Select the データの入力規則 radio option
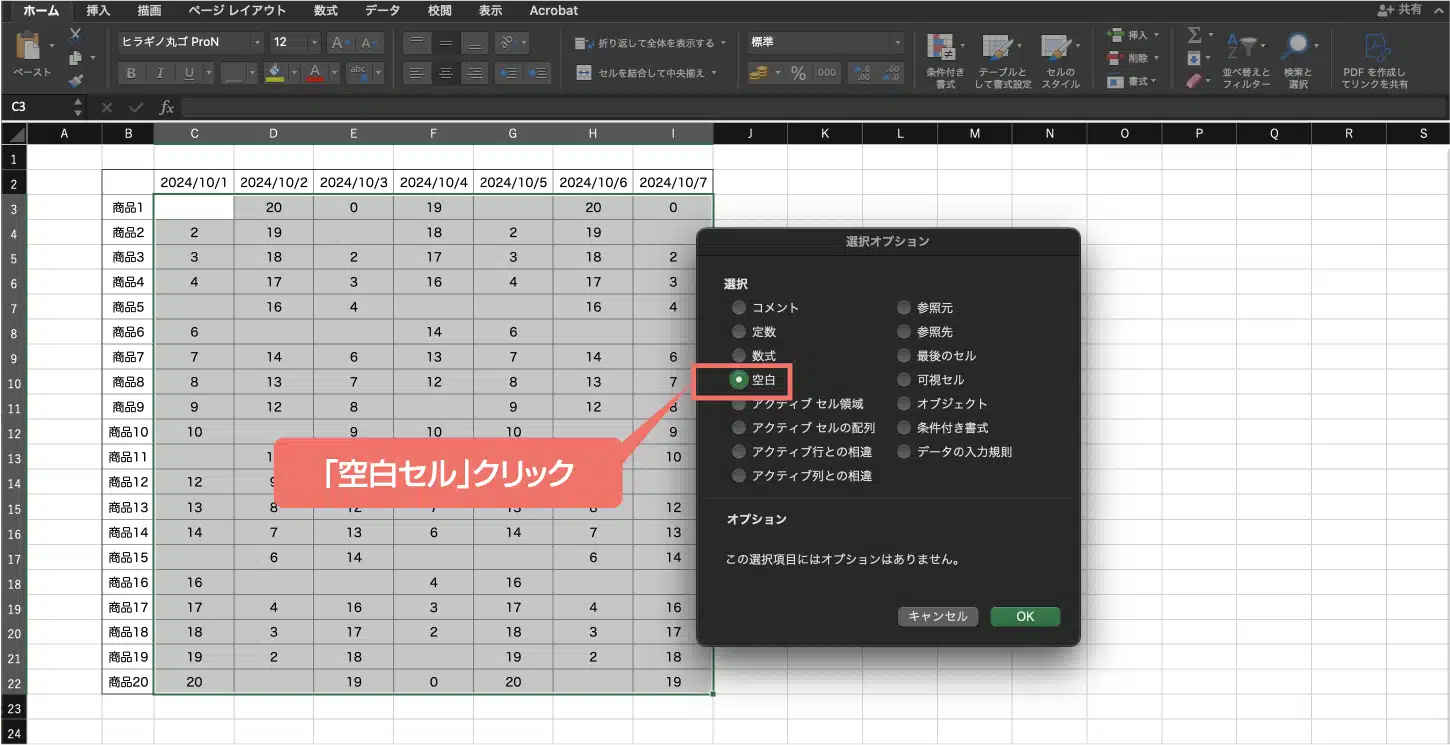1450x745 pixels. click(904, 452)
